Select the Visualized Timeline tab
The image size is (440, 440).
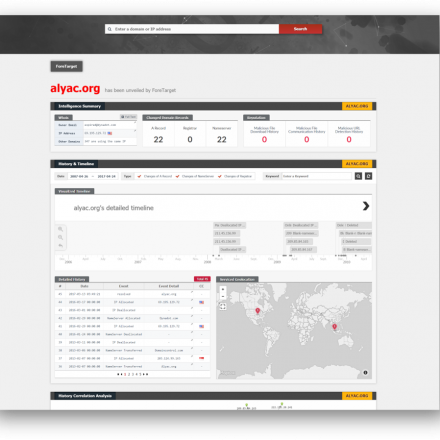click(x=74, y=191)
